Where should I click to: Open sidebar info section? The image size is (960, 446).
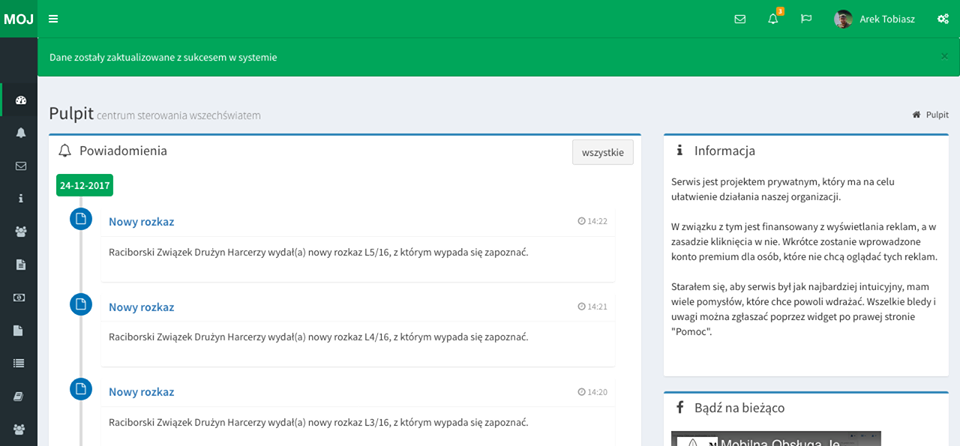(20, 199)
